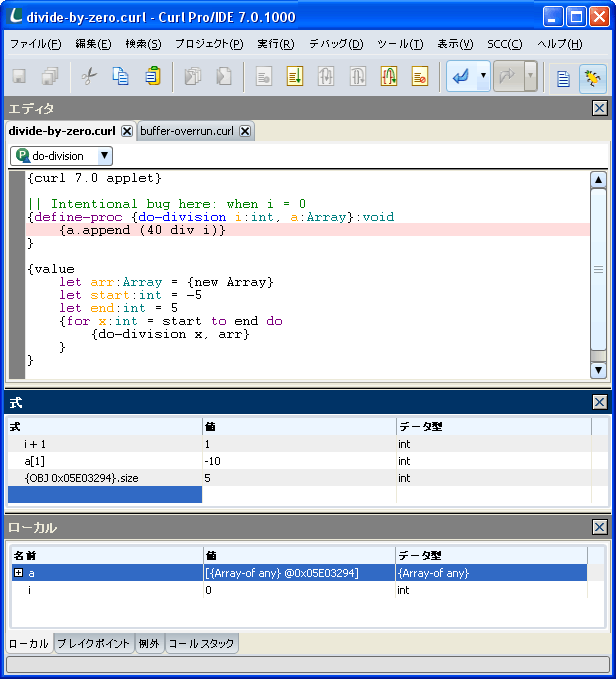The image size is (616, 679).
Task: Close the ローカル panel
Action: click(600, 527)
